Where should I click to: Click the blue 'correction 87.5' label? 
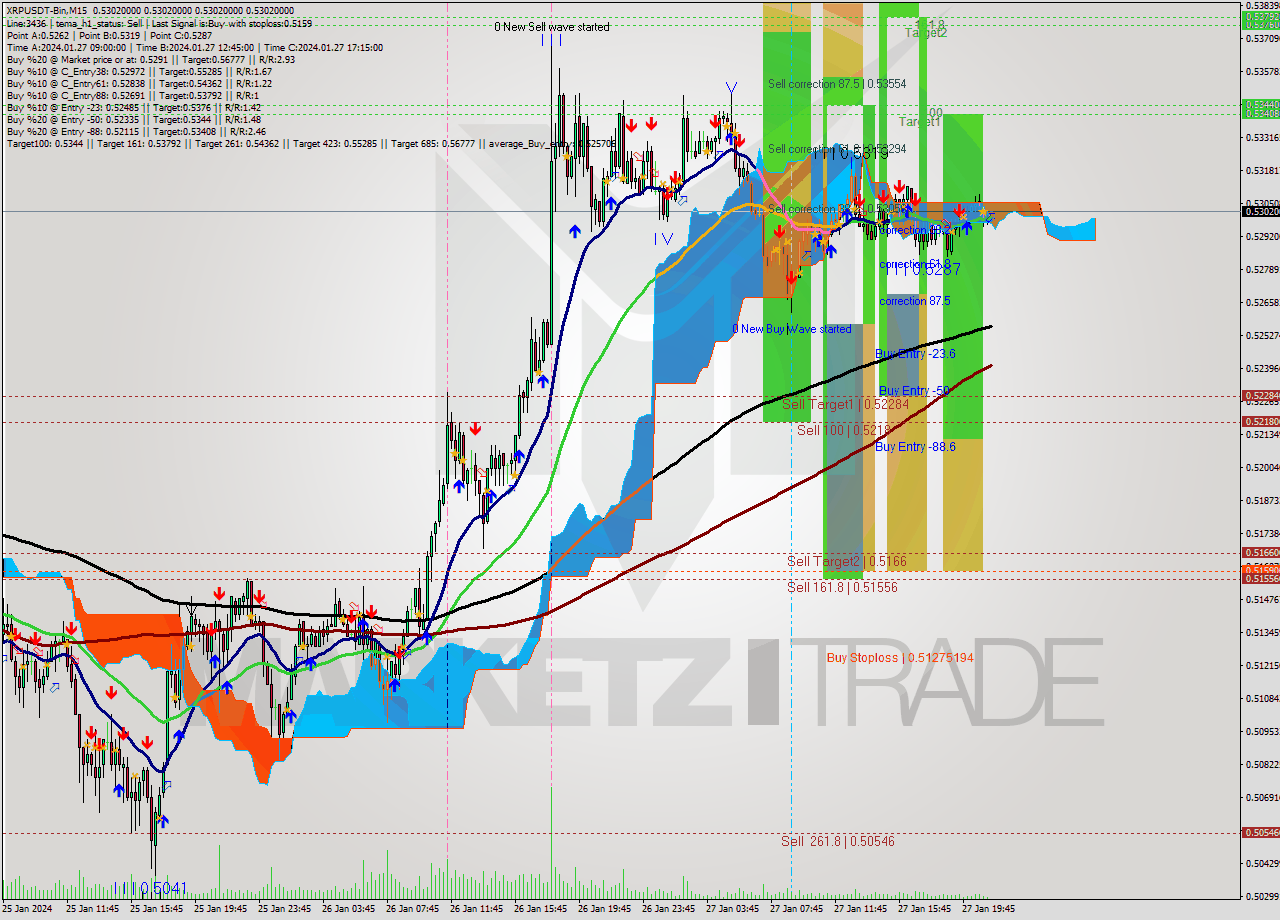(x=915, y=301)
